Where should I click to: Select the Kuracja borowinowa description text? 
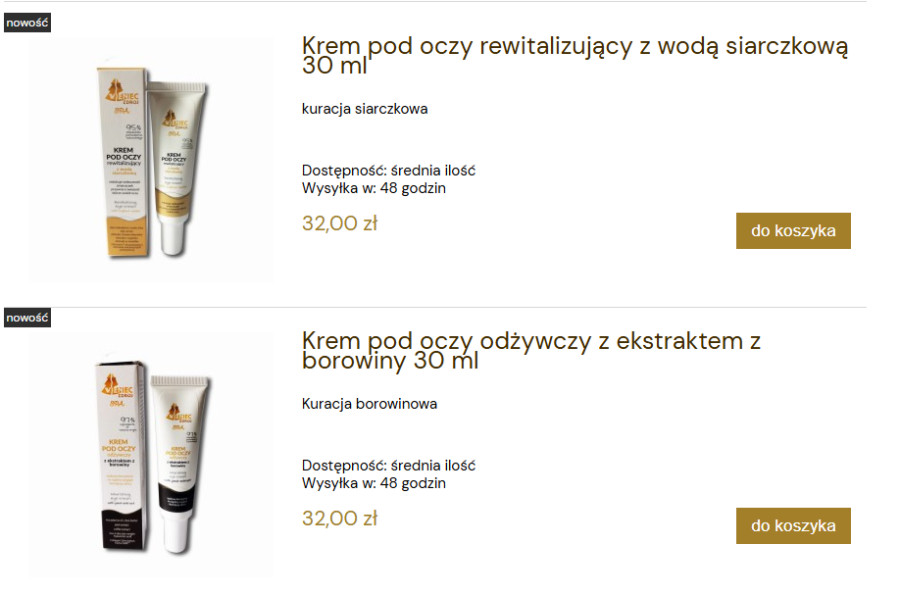tap(369, 404)
